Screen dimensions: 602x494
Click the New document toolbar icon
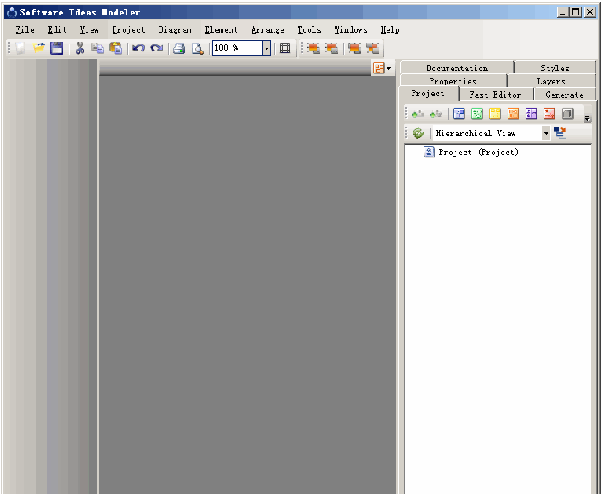click(x=20, y=48)
